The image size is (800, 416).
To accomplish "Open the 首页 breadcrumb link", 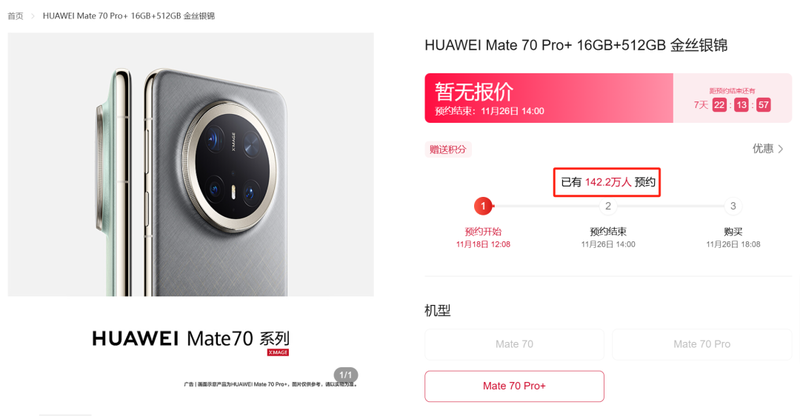I will pos(15,16).
